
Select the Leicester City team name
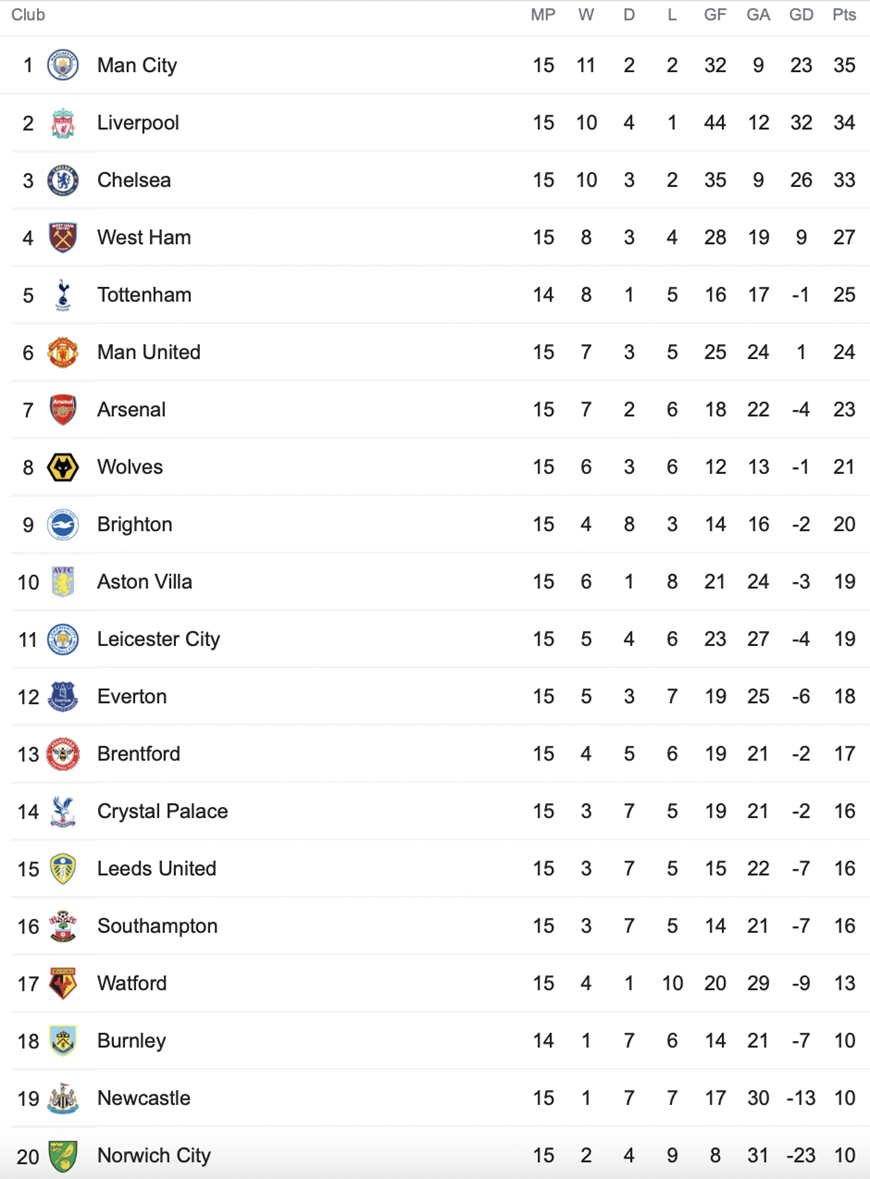[x=159, y=639]
